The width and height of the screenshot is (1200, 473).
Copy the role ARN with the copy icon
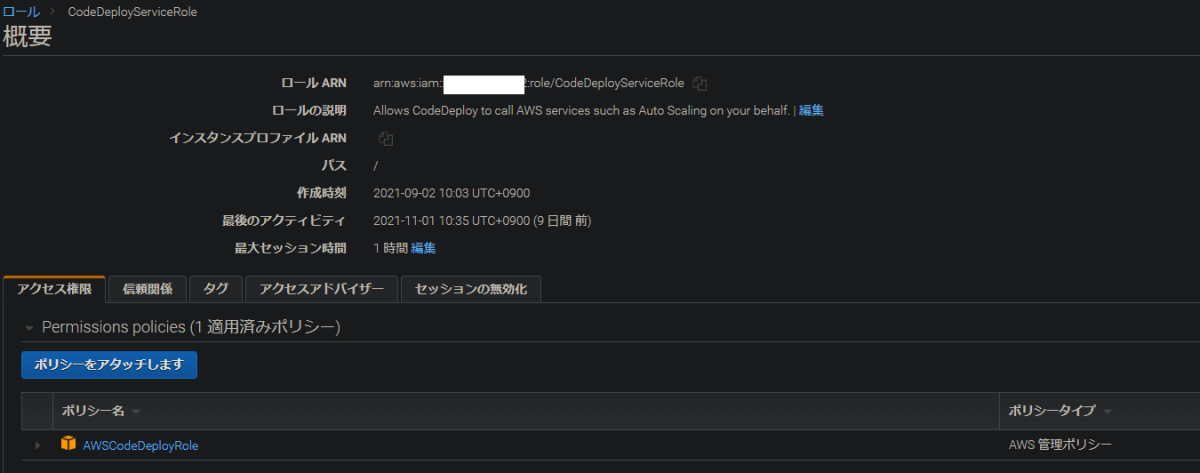pos(700,84)
